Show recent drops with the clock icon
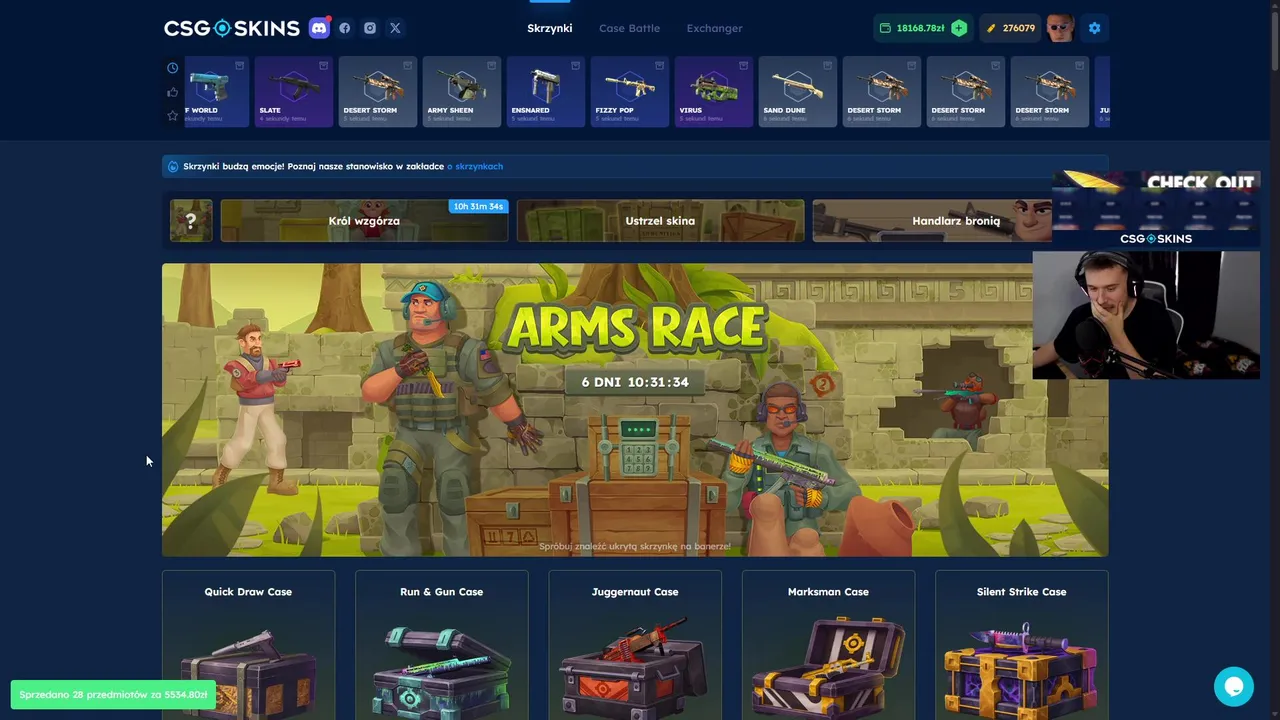This screenshot has height=720, width=1280. 172,68
